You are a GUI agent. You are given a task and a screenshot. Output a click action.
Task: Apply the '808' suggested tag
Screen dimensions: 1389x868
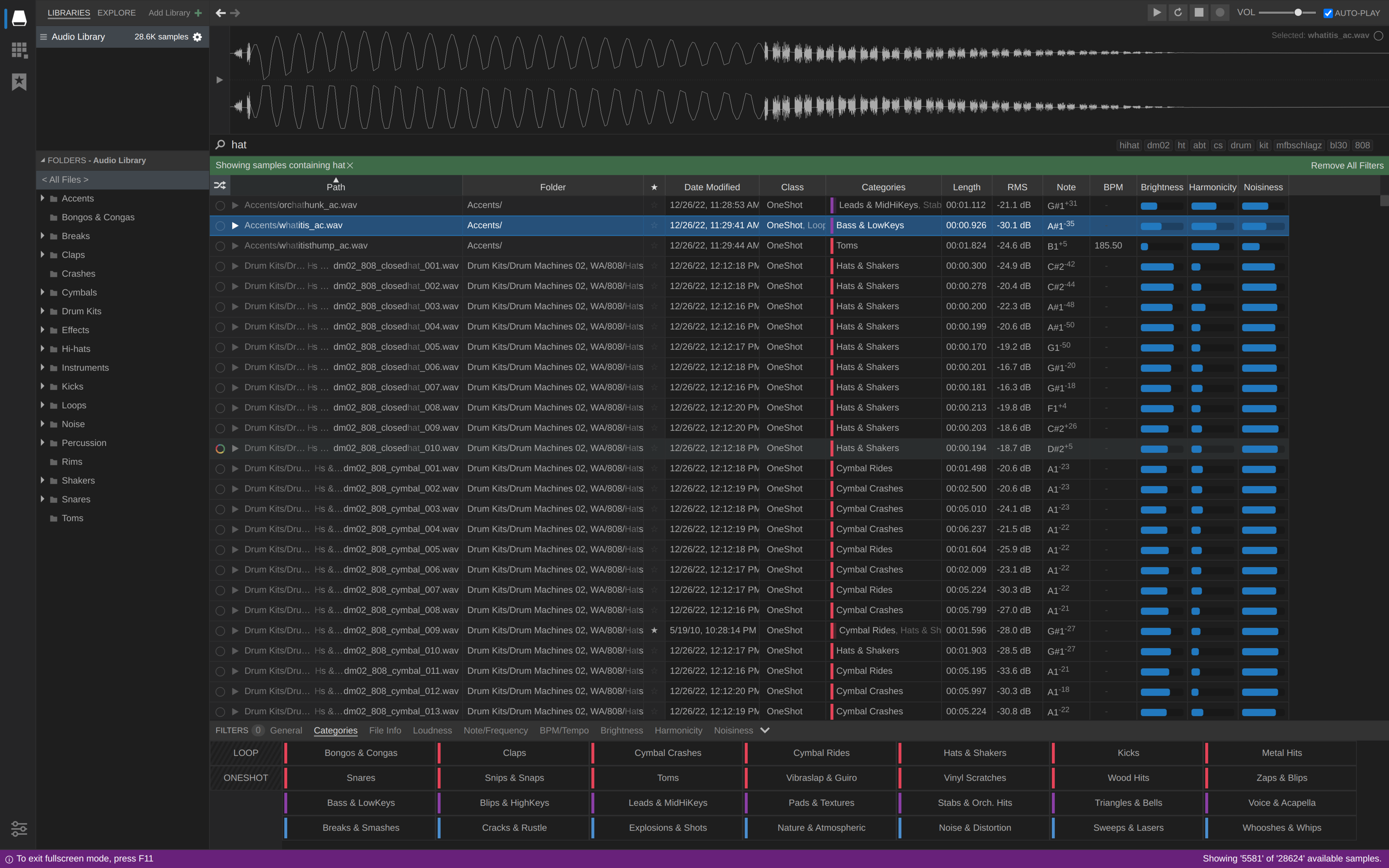[1363, 145]
